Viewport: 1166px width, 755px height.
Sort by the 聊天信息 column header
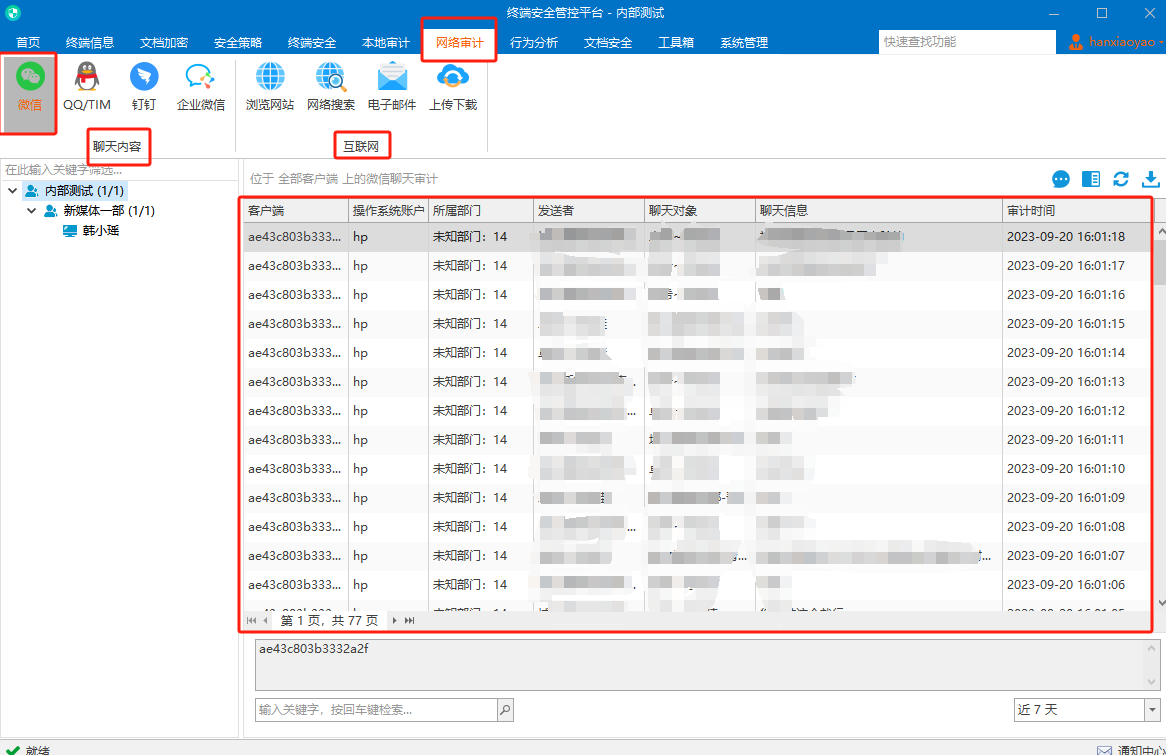click(x=878, y=211)
